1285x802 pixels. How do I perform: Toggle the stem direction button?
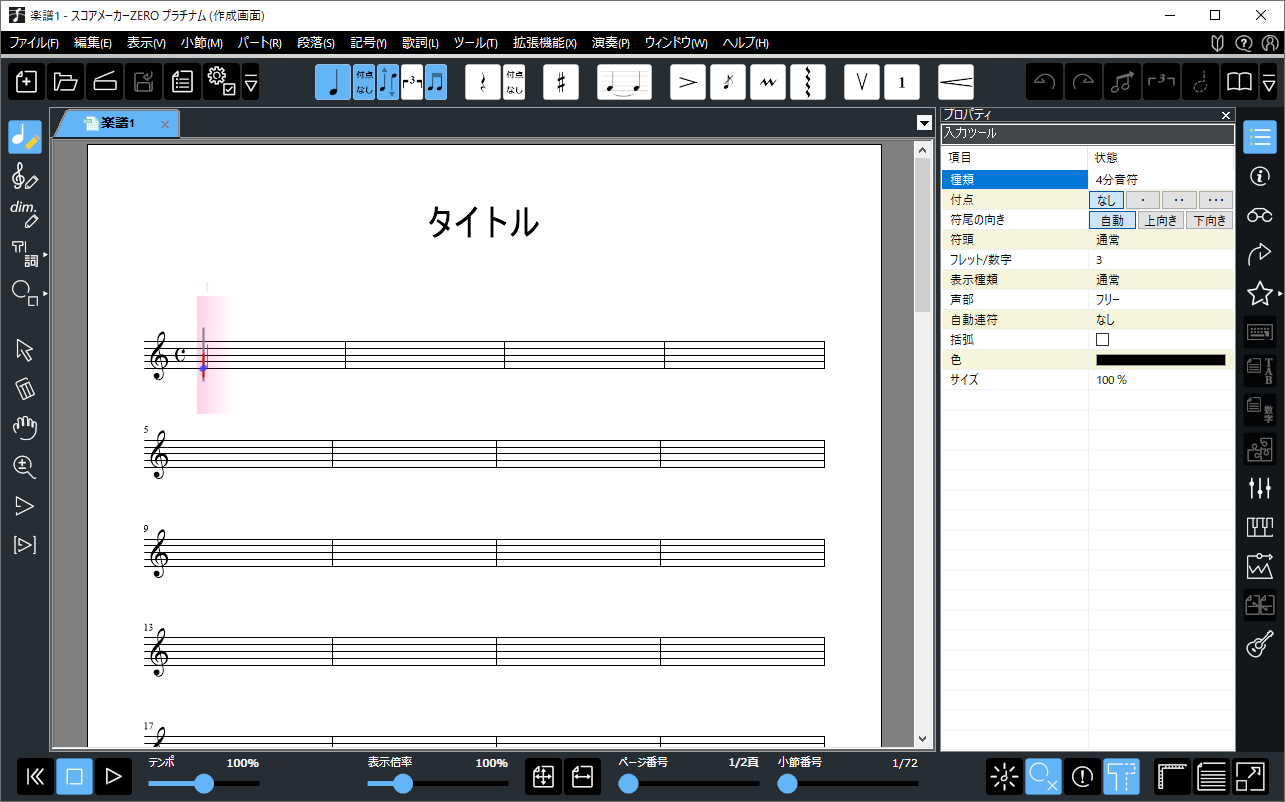(x=388, y=82)
